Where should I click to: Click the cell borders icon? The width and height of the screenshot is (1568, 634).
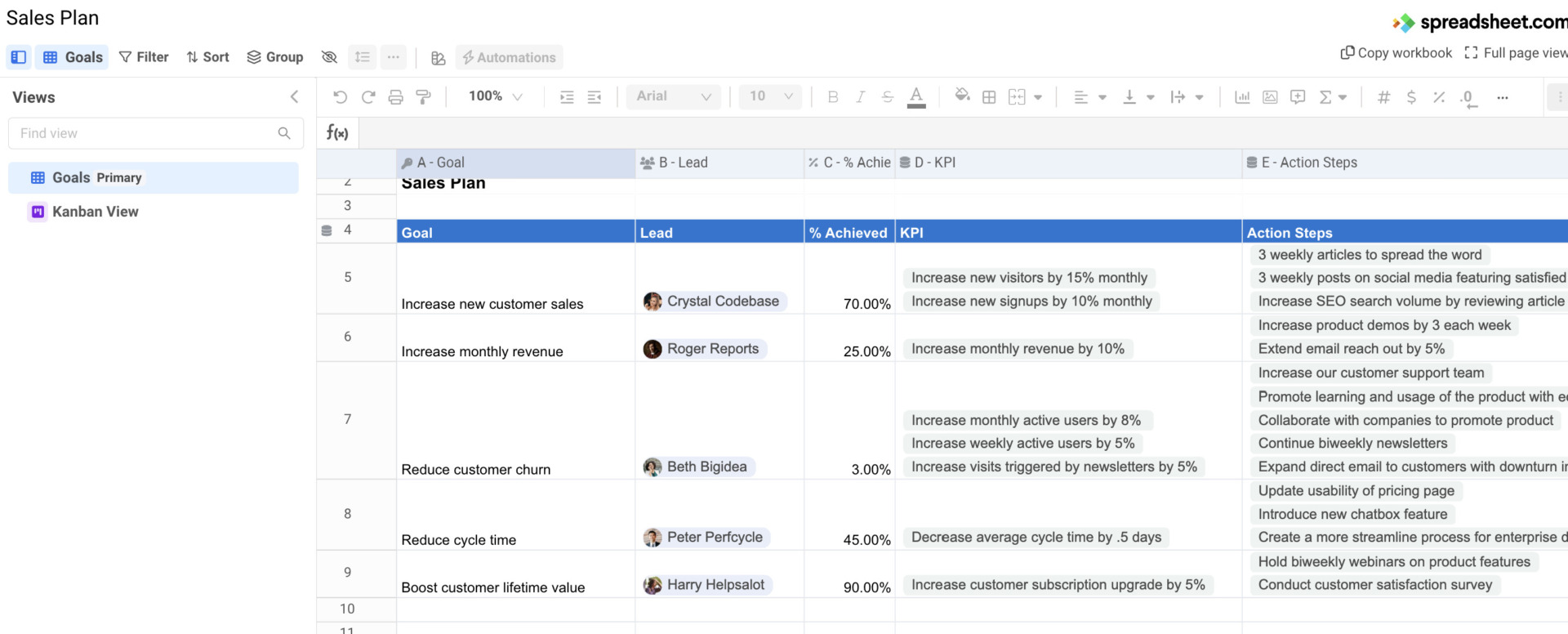tap(989, 97)
